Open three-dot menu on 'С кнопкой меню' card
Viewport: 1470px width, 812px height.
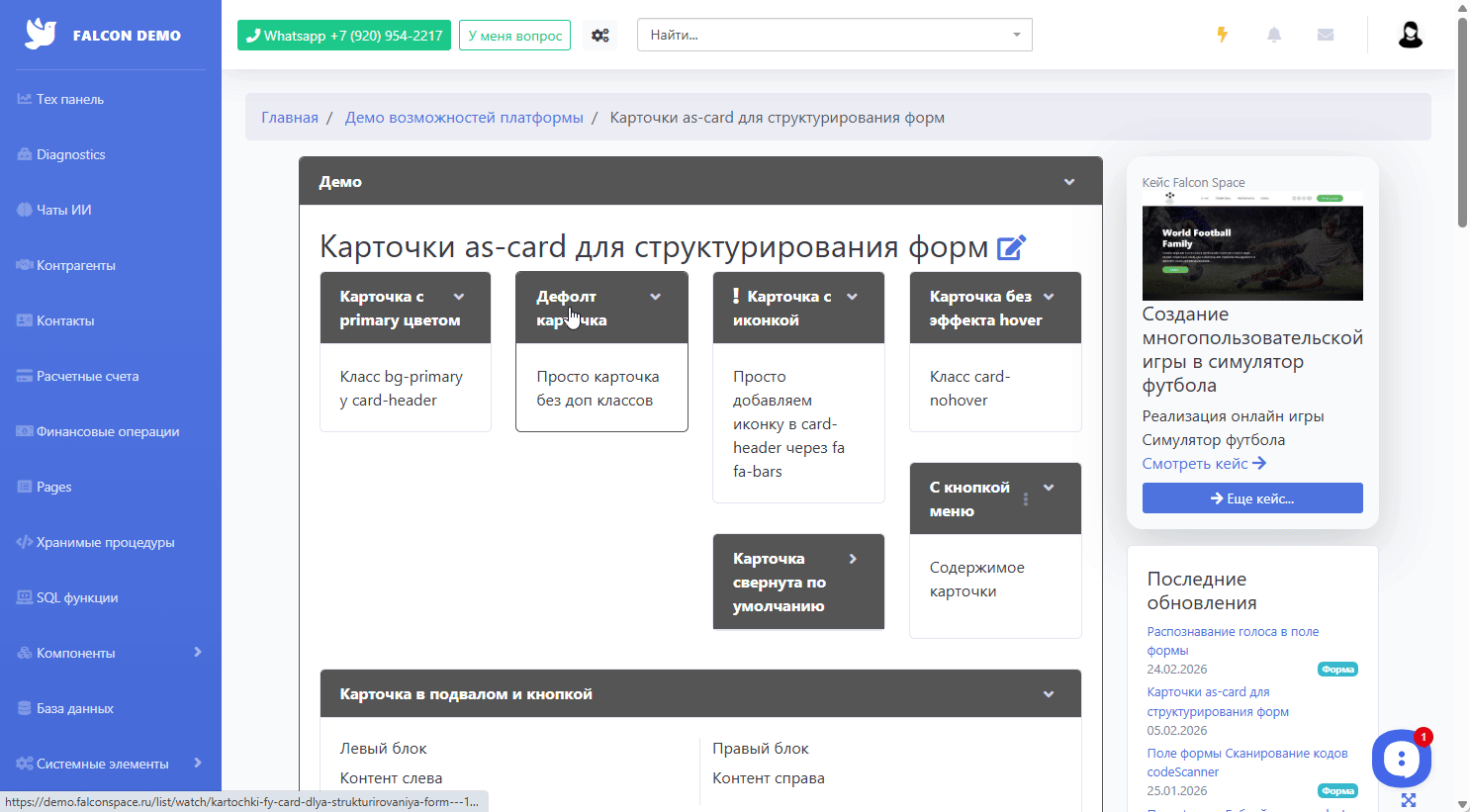pos(1026,499)
